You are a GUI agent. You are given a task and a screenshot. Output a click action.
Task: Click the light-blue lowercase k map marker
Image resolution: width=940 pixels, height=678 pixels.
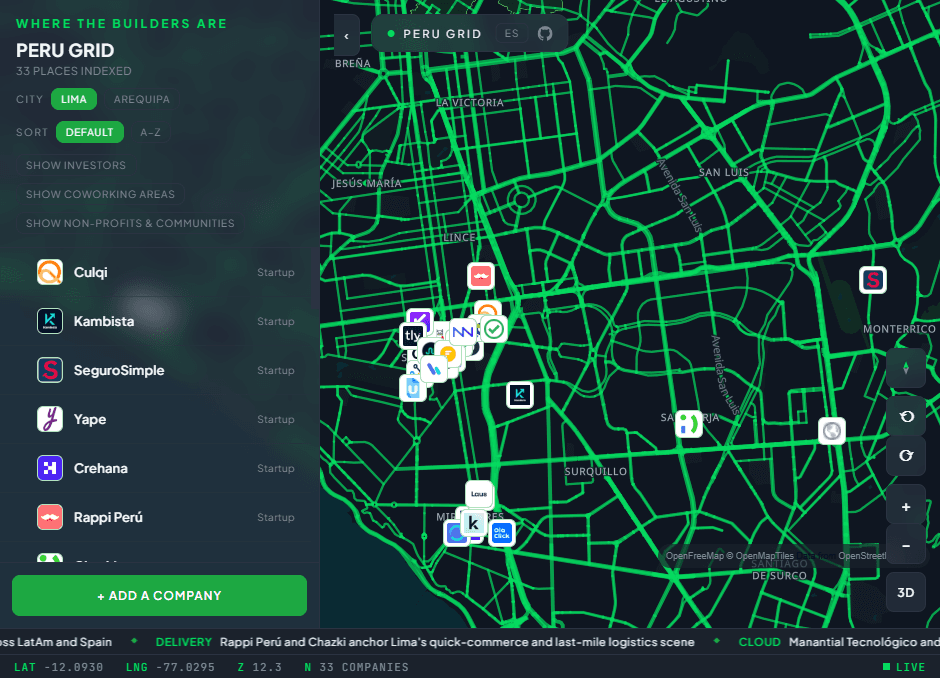[x=473, y=523]
